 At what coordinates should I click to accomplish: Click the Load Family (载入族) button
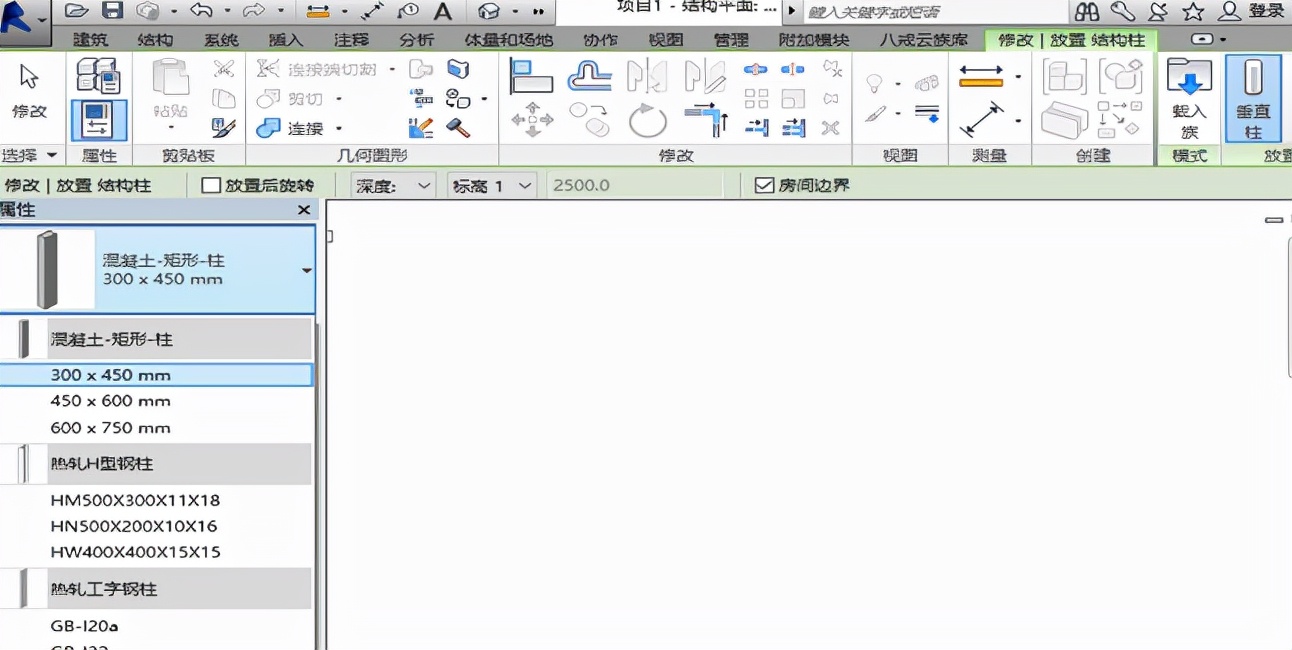coord(1189,98)
